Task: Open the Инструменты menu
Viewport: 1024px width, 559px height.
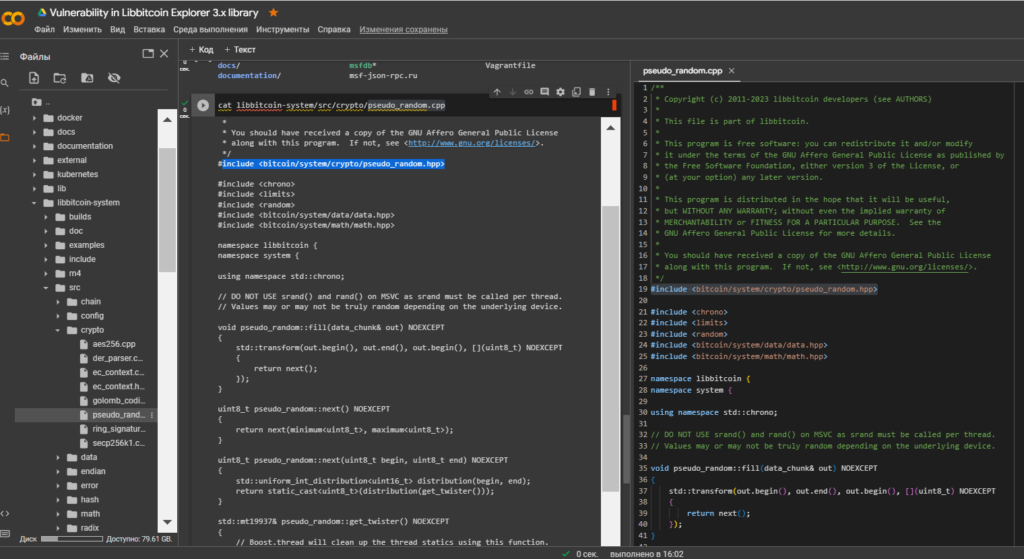Action: pos(282,29)
